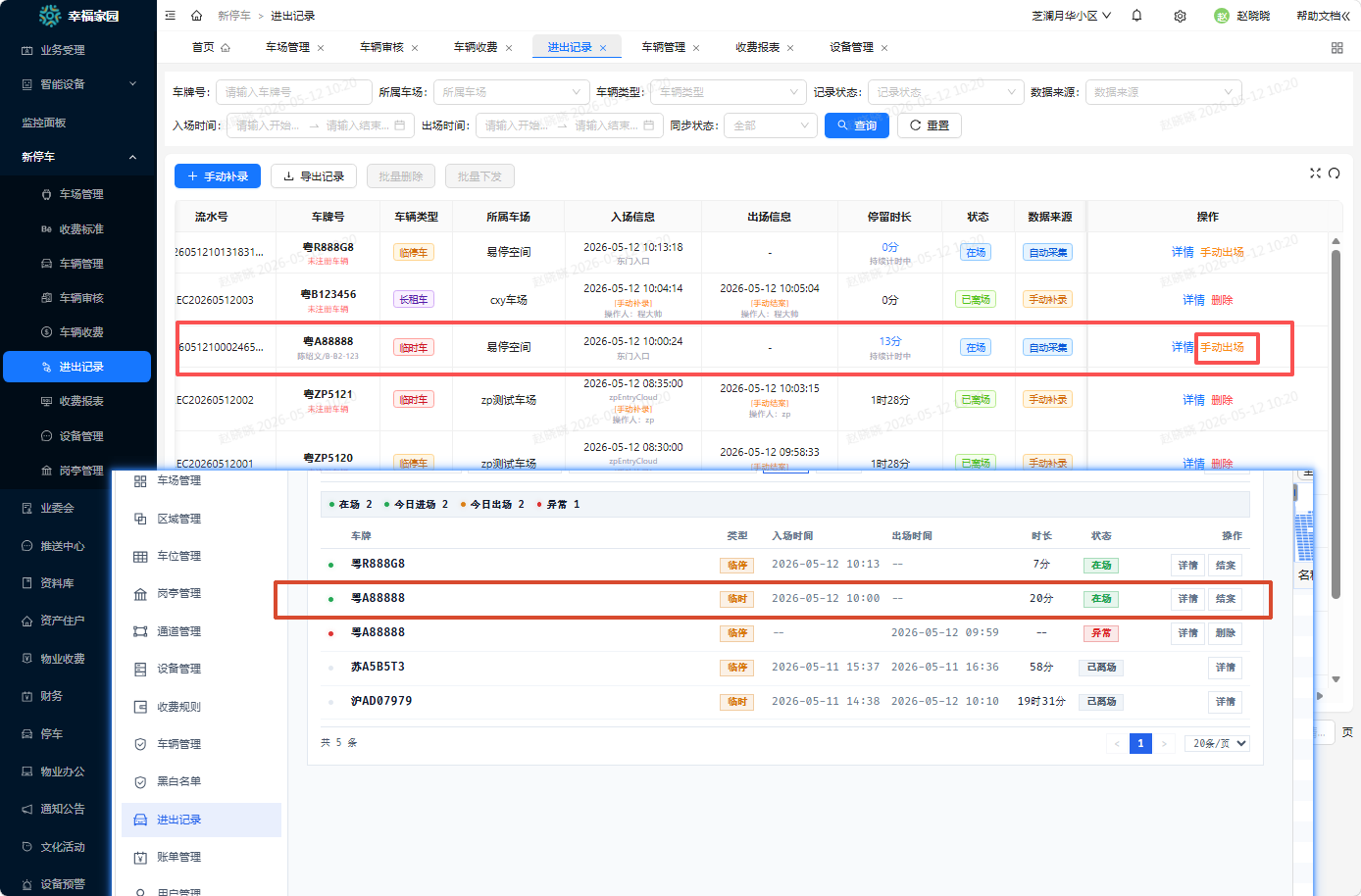Click the 沪AD07979 plate cell
Image resolution: width=1361 pixels, height=896 pixels.
(x=381, y=701)
